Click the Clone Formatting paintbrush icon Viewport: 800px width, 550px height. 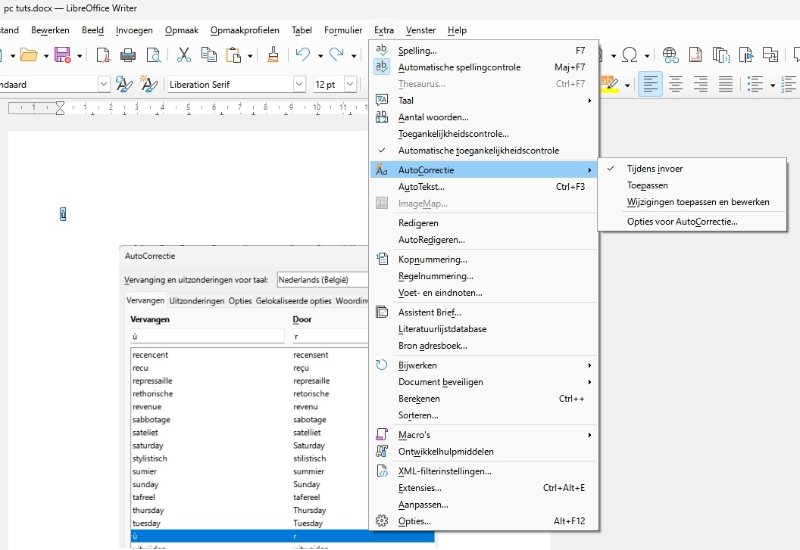coord(273,55)
